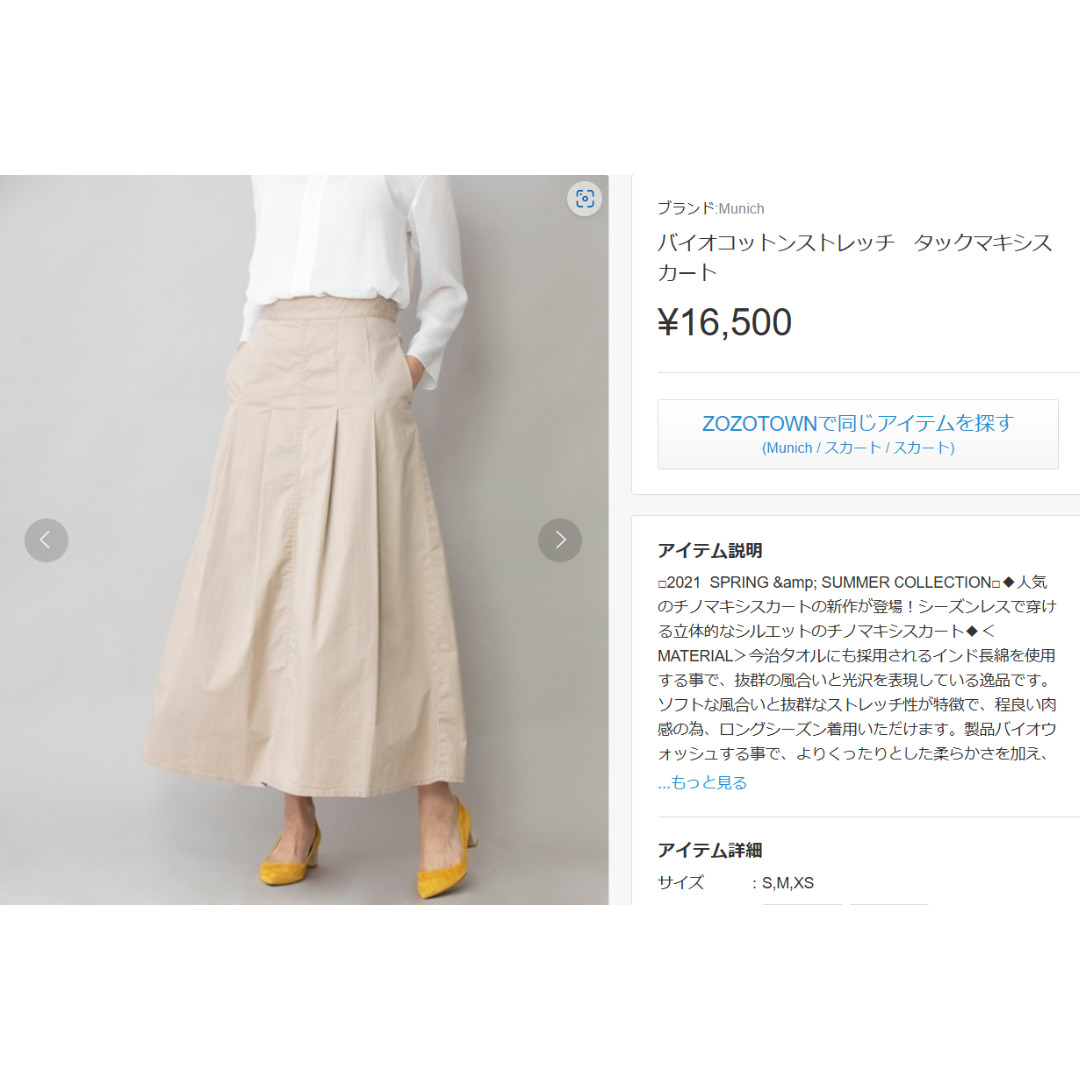This screenshot has width=1080, height=1080.
Task: Open the Munich brand label
Action: click(x=741, y=208)
